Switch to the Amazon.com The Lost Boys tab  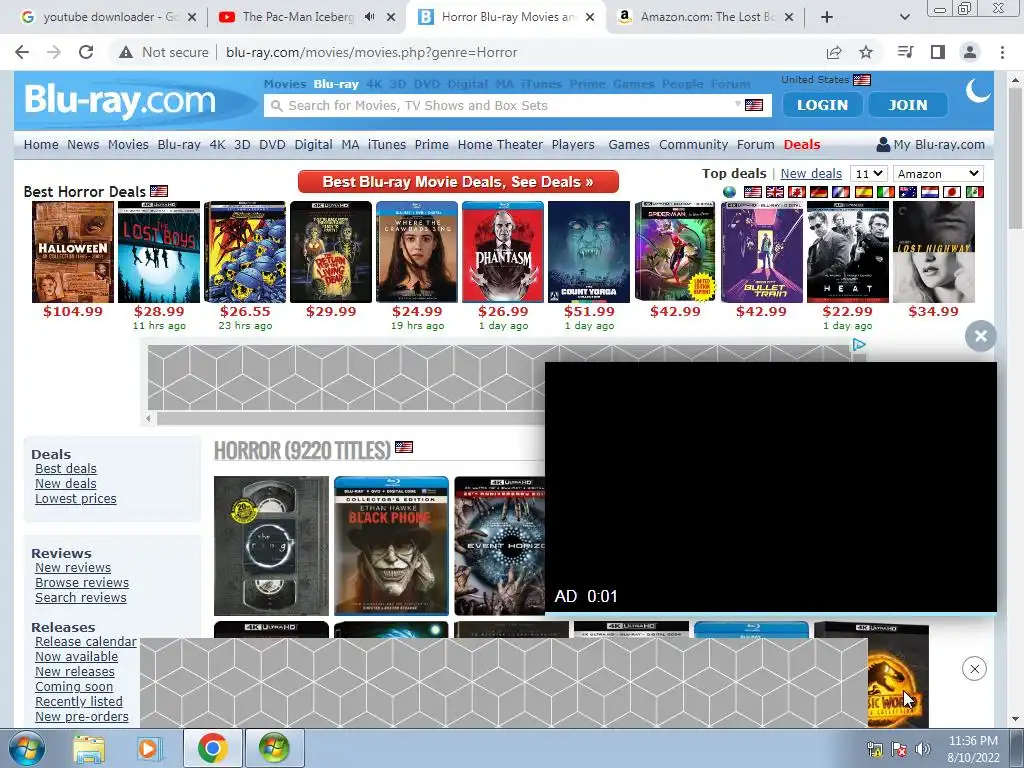[705, 17]
